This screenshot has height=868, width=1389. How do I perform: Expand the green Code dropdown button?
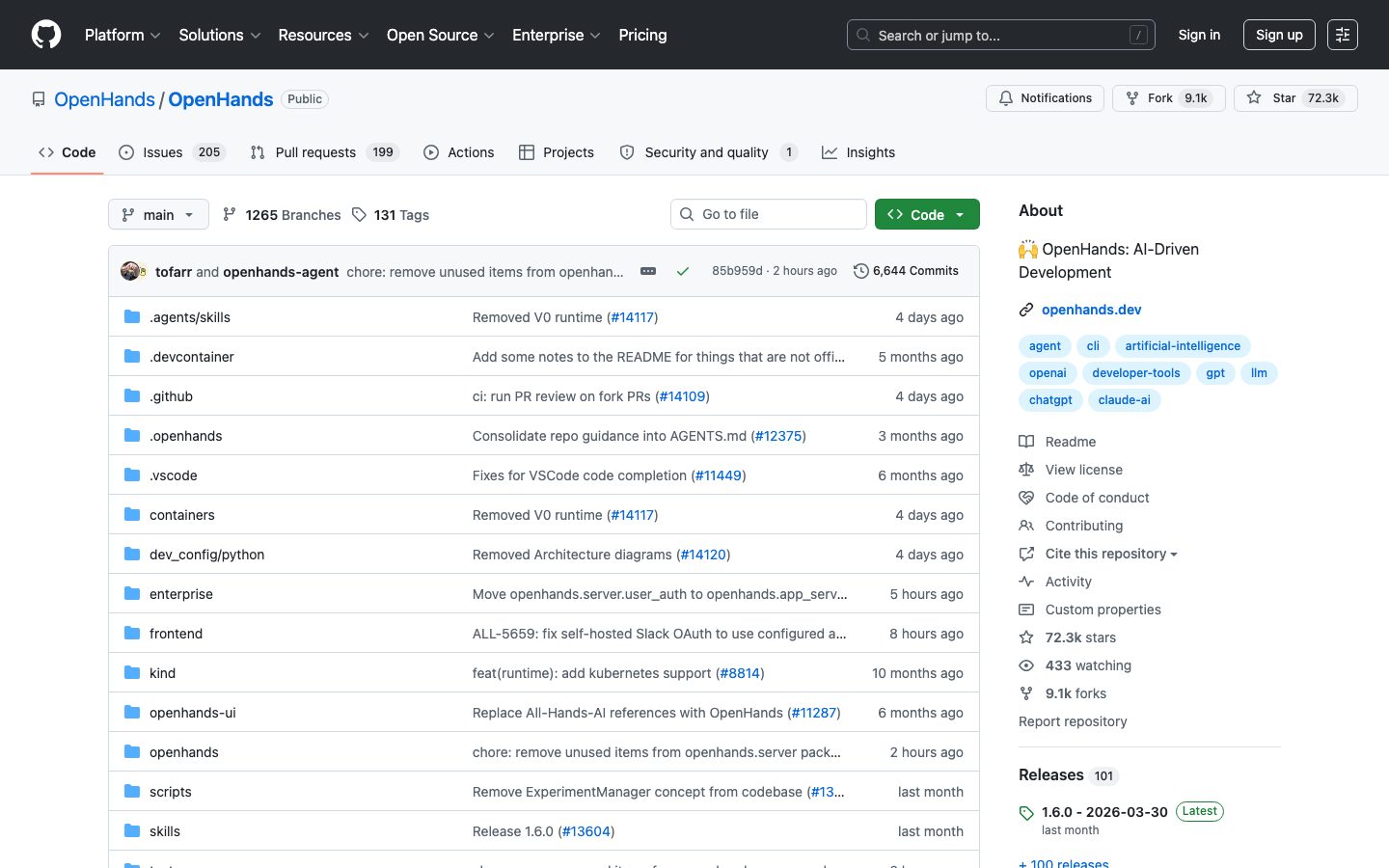coord(926,214)
